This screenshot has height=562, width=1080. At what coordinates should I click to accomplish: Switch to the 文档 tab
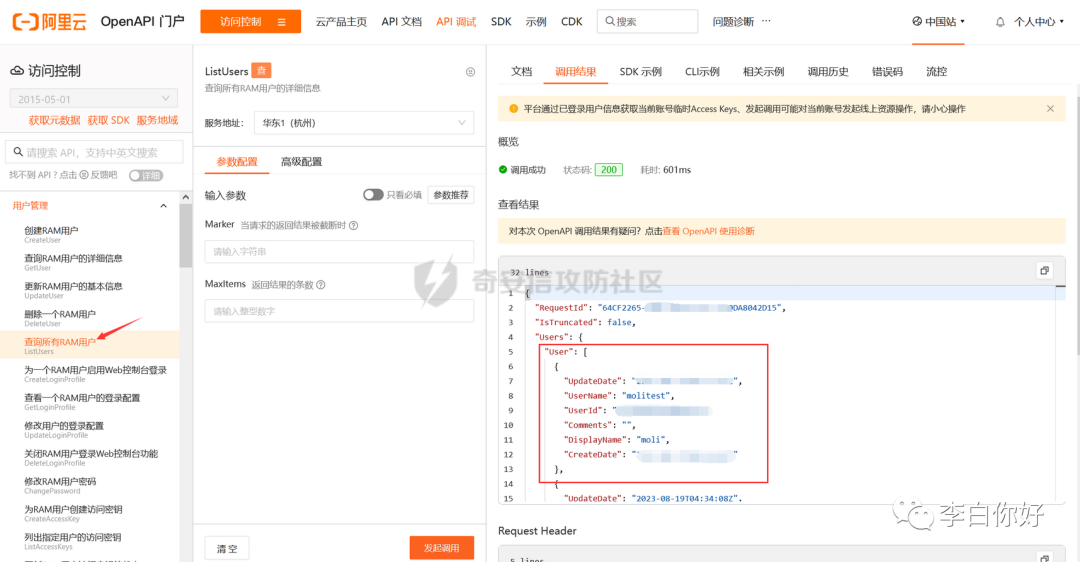(521, 72)
